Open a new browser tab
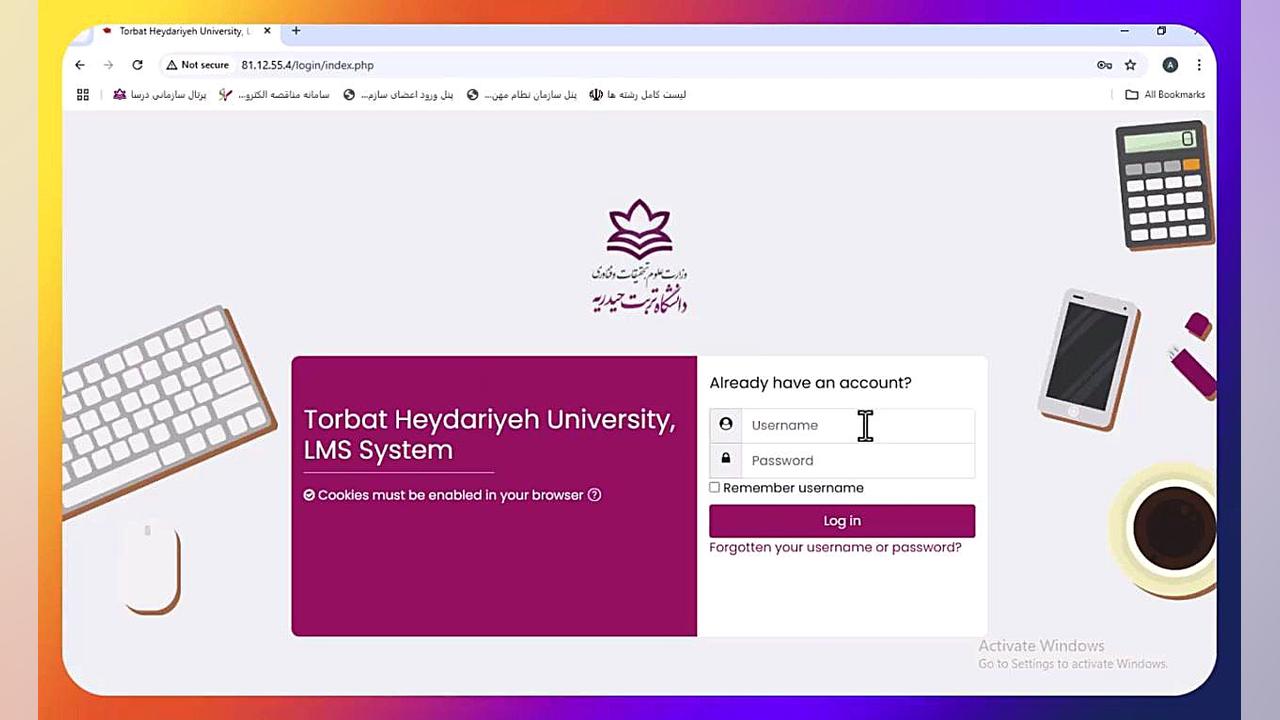Screen dimensions: 1280x720 (296, 31)
